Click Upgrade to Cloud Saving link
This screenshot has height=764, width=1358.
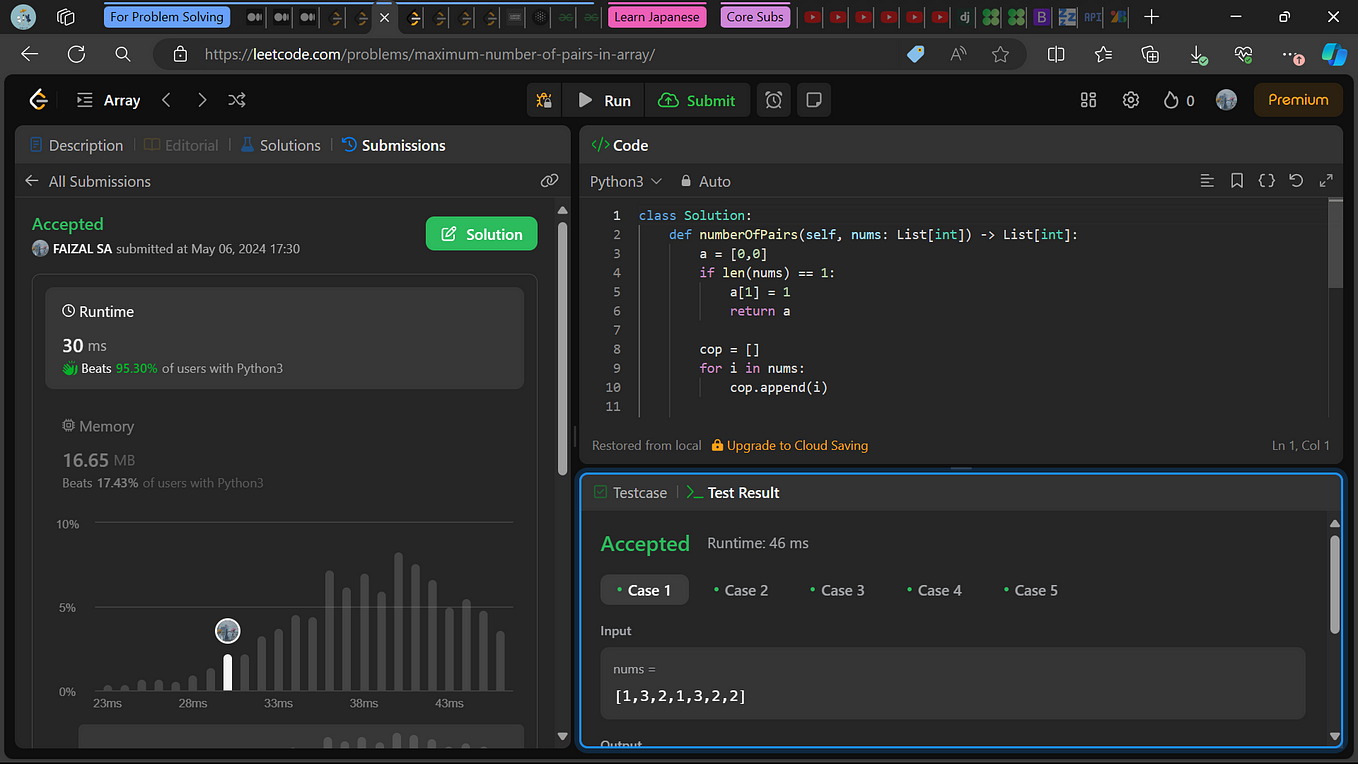click(x=790, y=445)
